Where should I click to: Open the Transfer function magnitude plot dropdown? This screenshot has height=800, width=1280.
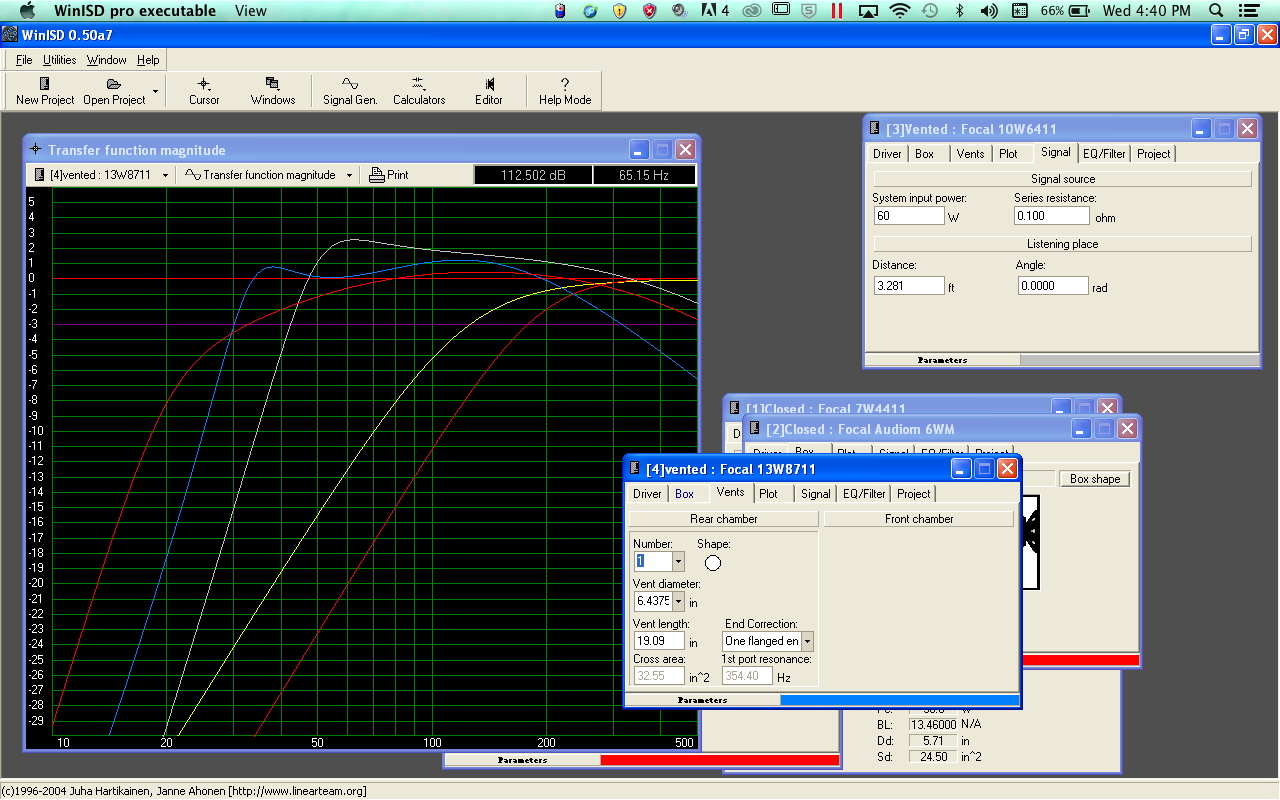point(269,175)
